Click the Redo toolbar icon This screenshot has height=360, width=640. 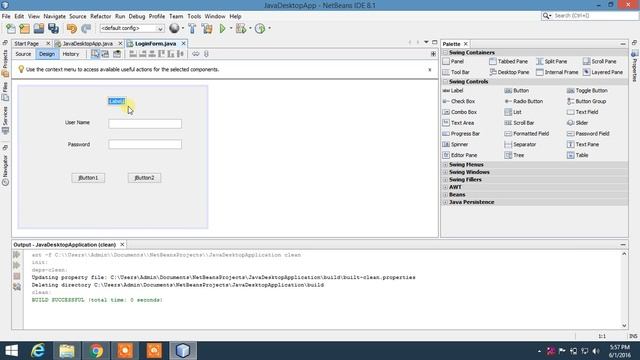pyautogui.click(x=86, y=29)
